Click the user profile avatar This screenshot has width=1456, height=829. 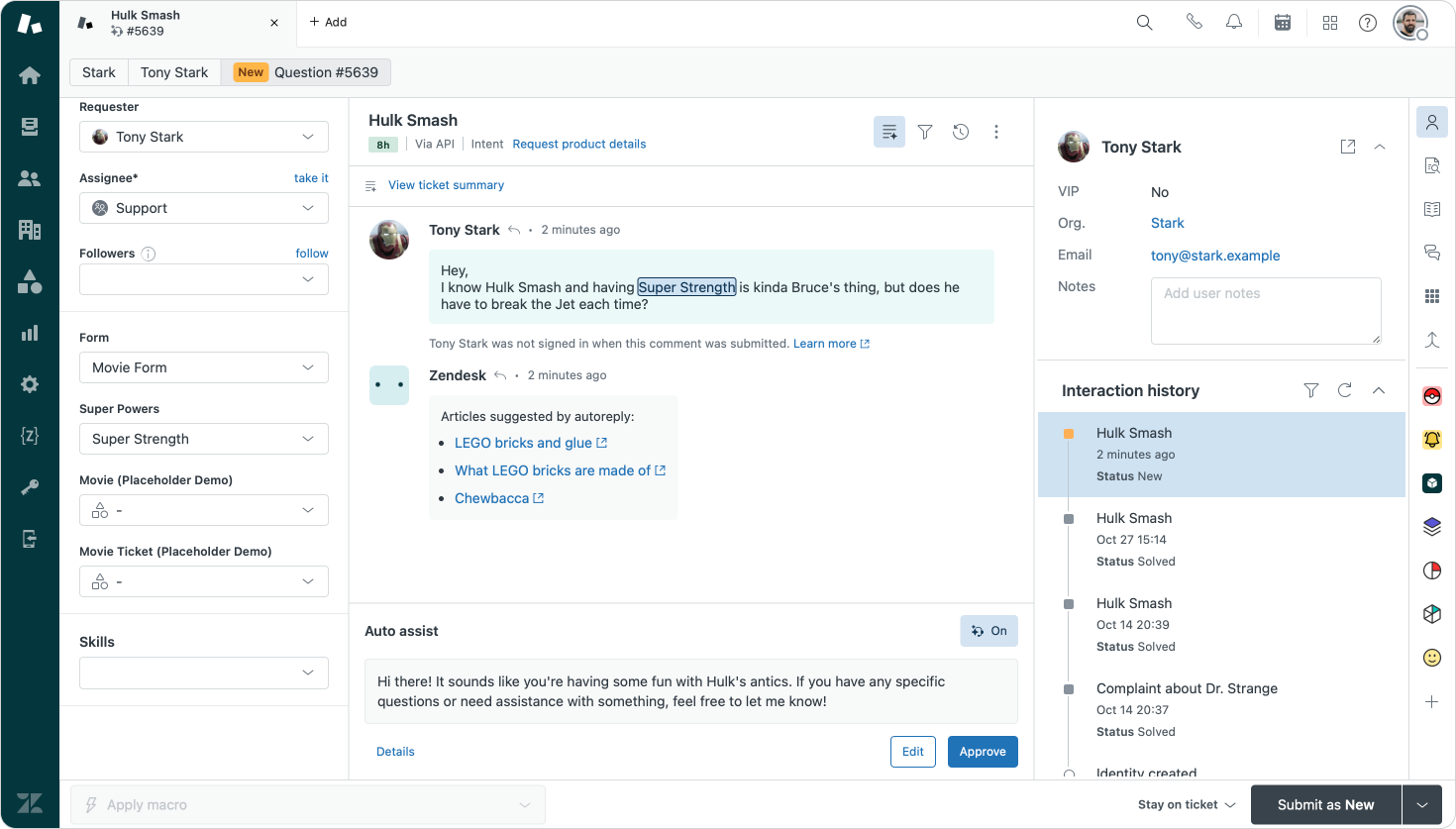click(1409, 22)
